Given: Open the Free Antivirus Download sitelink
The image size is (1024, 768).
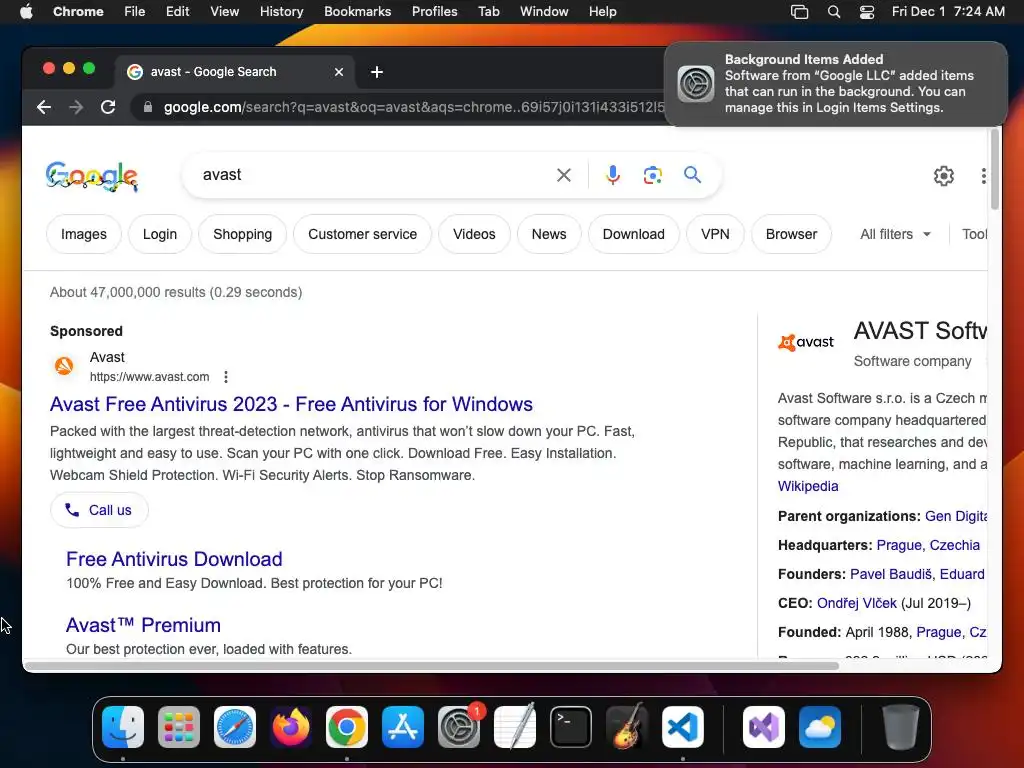Looking at the screenshot, I should pos(174,559).
